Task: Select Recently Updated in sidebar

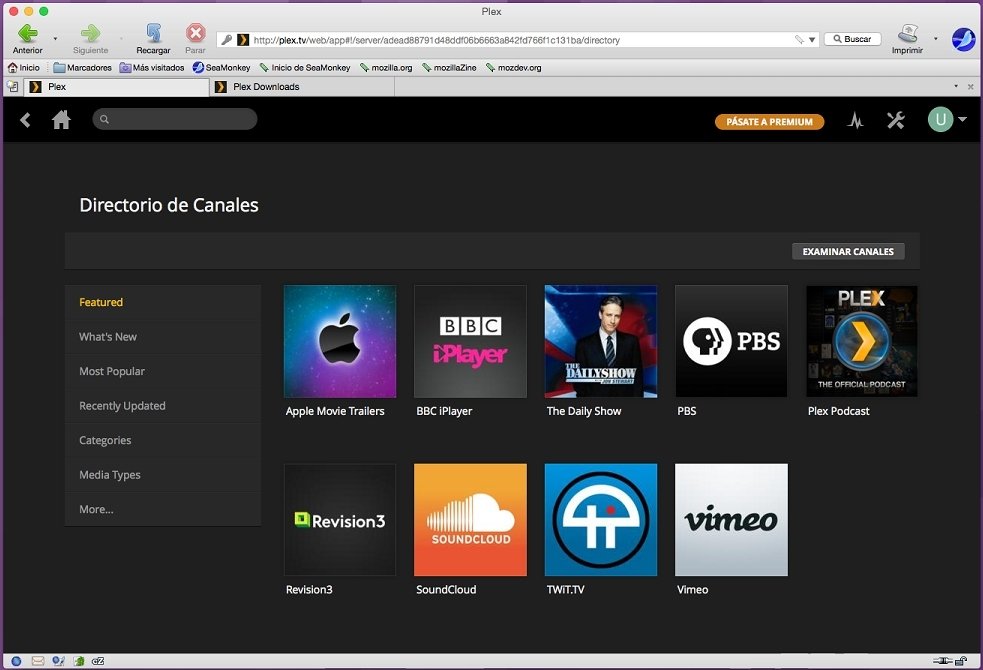Action: (162, 406)
